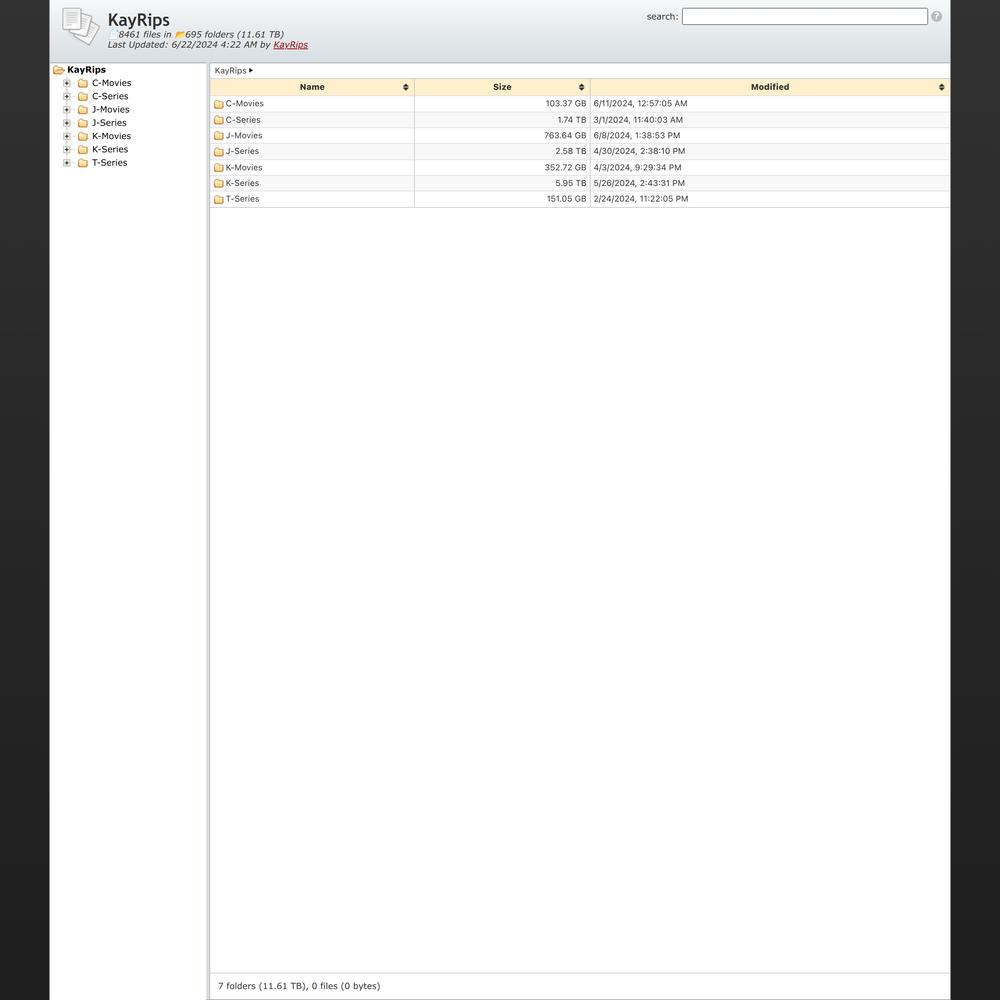This screenshot has width=1000, height=1000.
Task: Click the date '2/24/2024, 11:22:05 PM'
Action: click(x=641, y=200)
